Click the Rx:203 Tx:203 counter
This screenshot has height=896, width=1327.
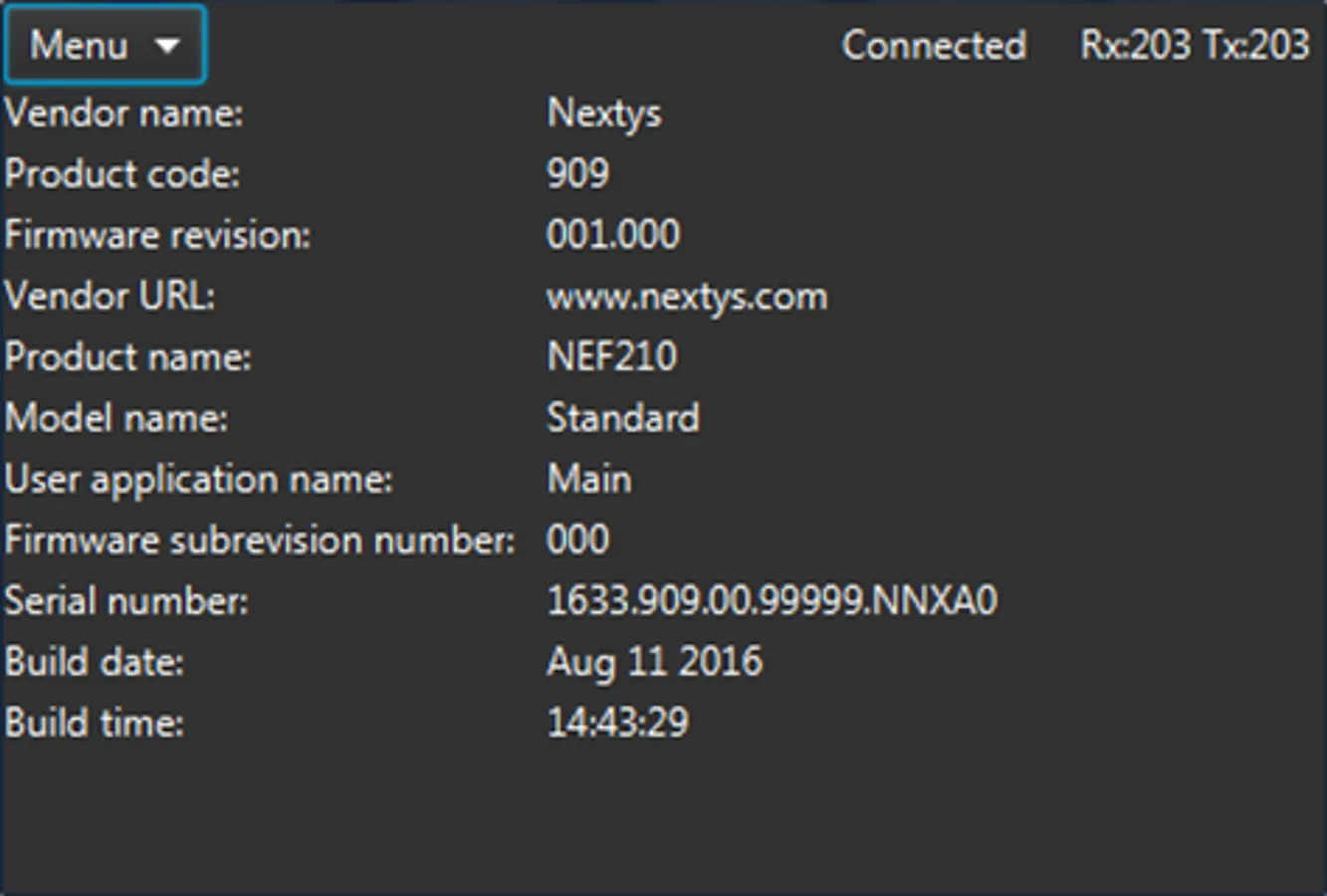(x=1195, y=45)
